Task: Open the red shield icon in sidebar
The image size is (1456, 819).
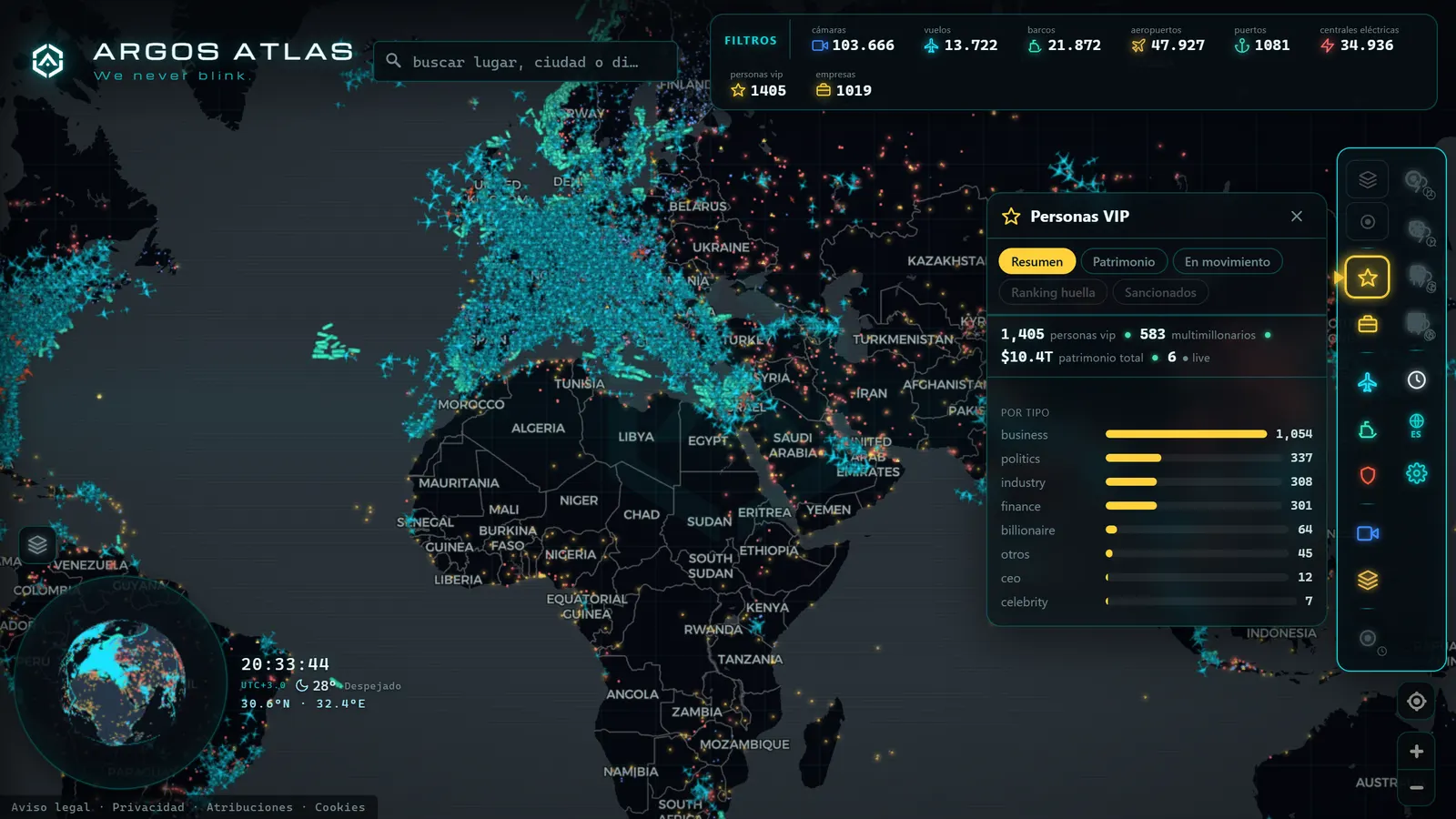Action: (1367, 475)
